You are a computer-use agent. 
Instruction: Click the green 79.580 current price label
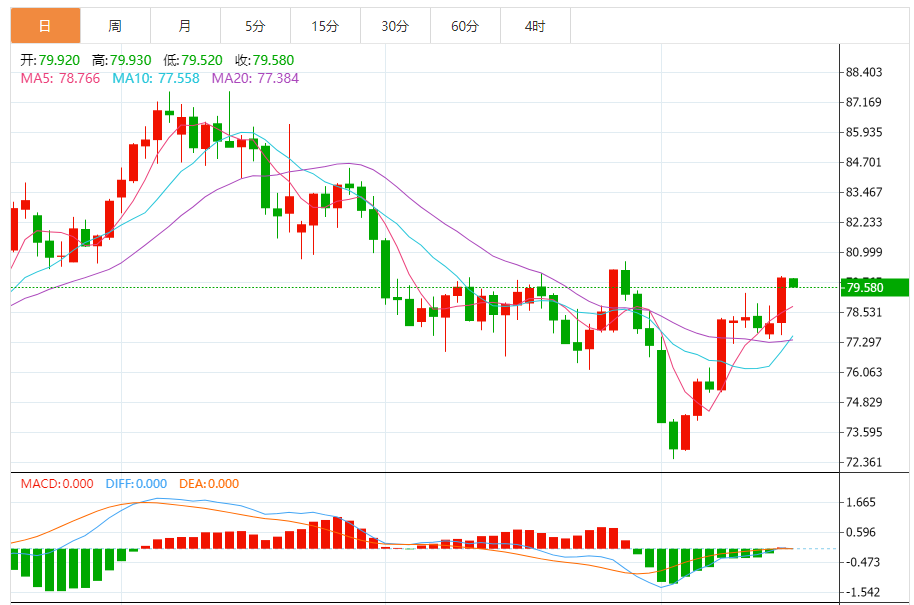pyautogui.click(x=875, y=287)
